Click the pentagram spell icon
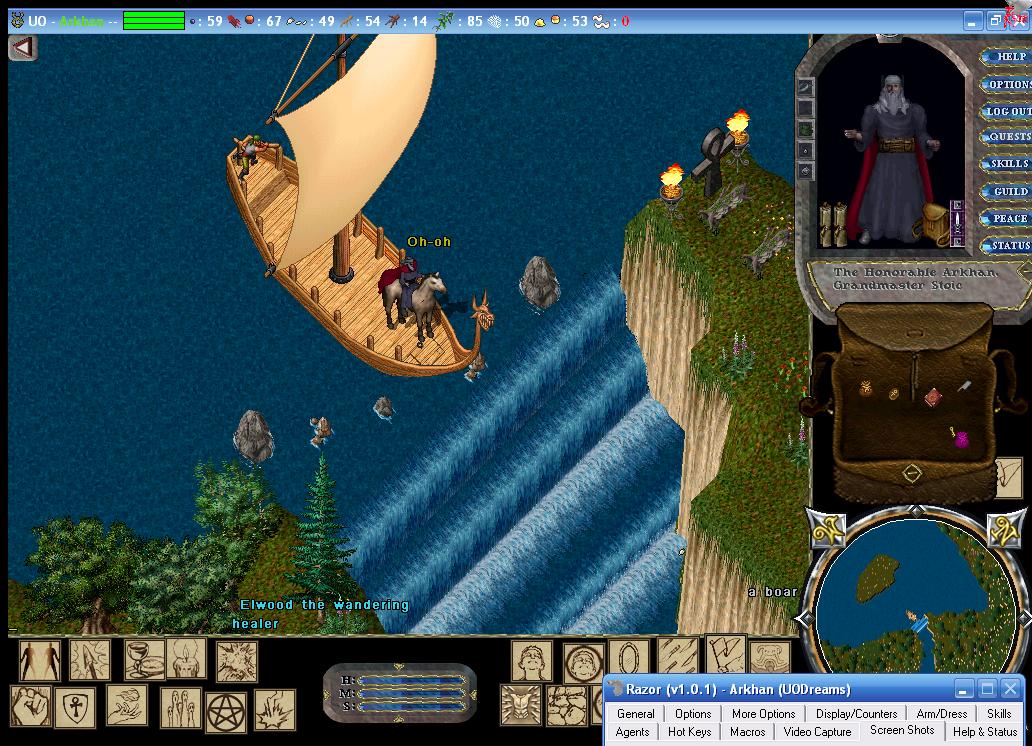The width and height of the screenshot is (1032, 746). point(226,711)
